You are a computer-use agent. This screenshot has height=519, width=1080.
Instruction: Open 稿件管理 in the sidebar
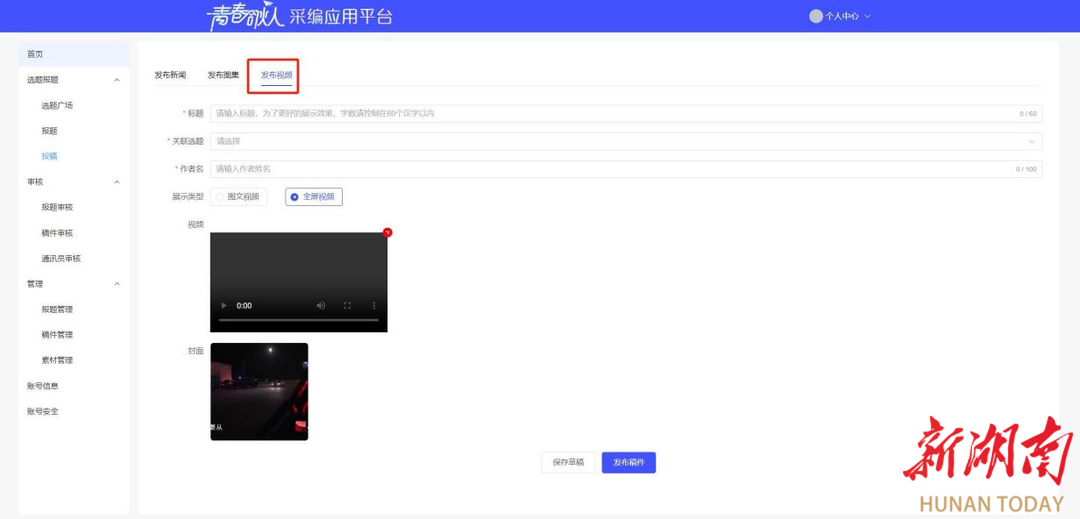coord(57,335)
